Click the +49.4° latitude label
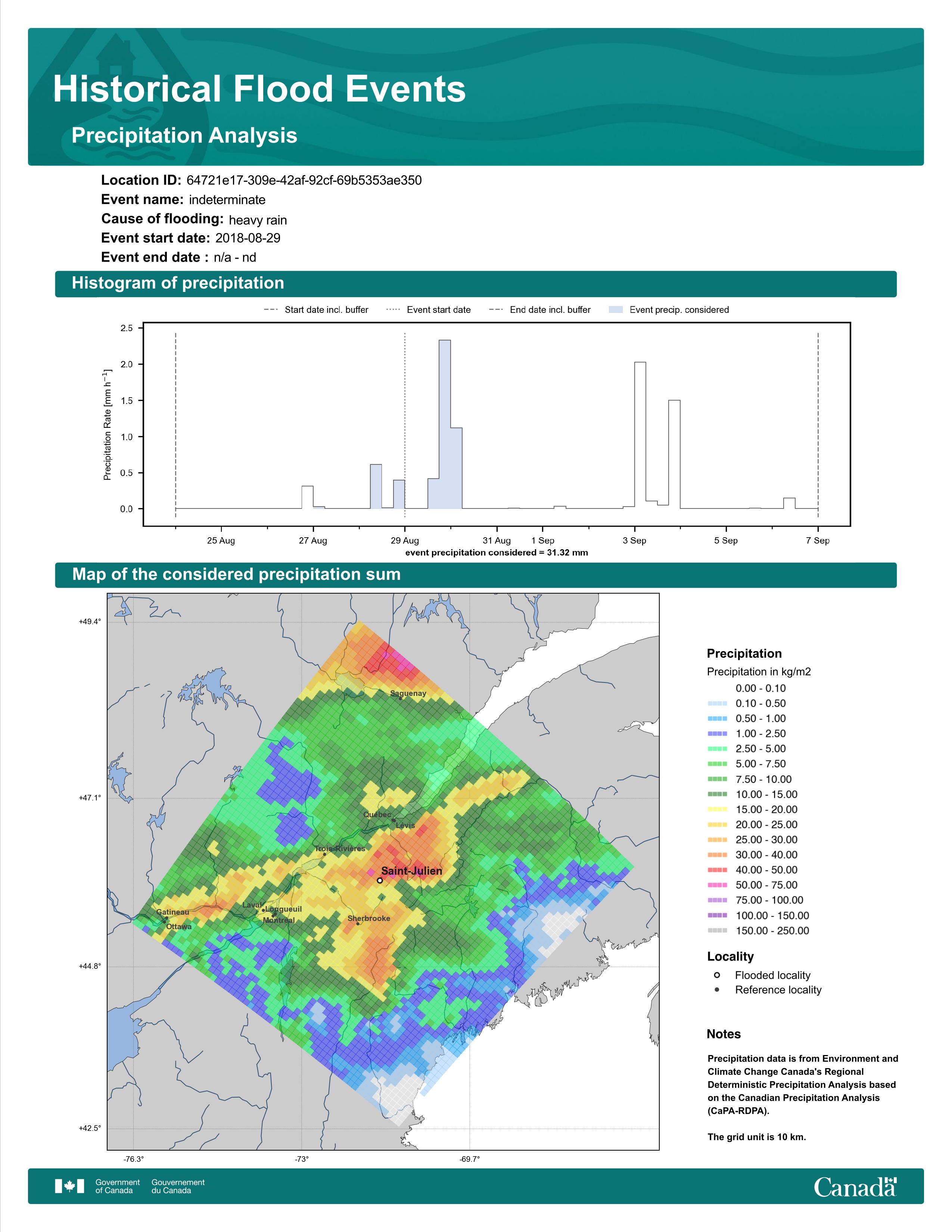952x1232 pixels. [x=90, y=622]
